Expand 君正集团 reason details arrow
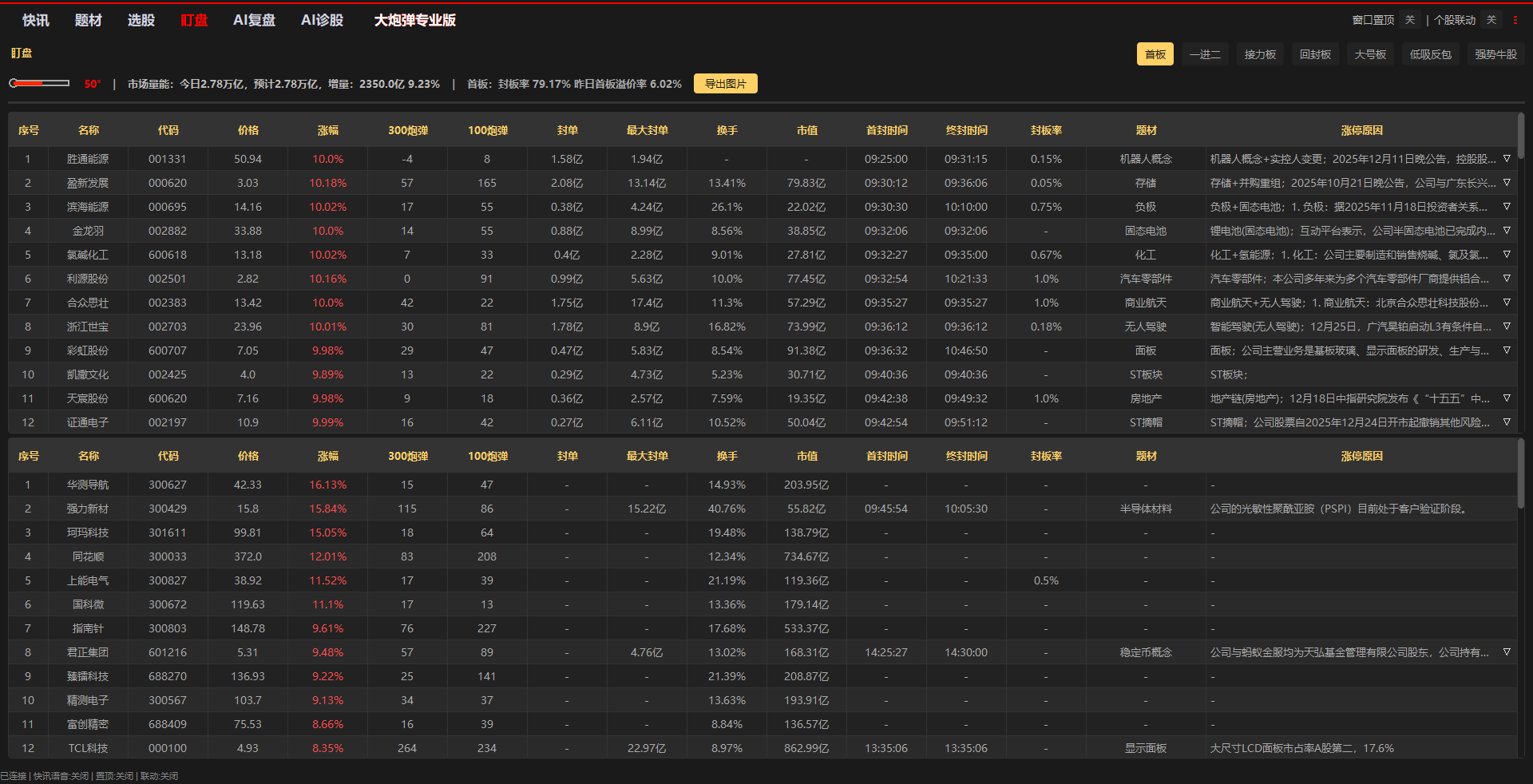The image size is (1533, 784). (1507, 652)
